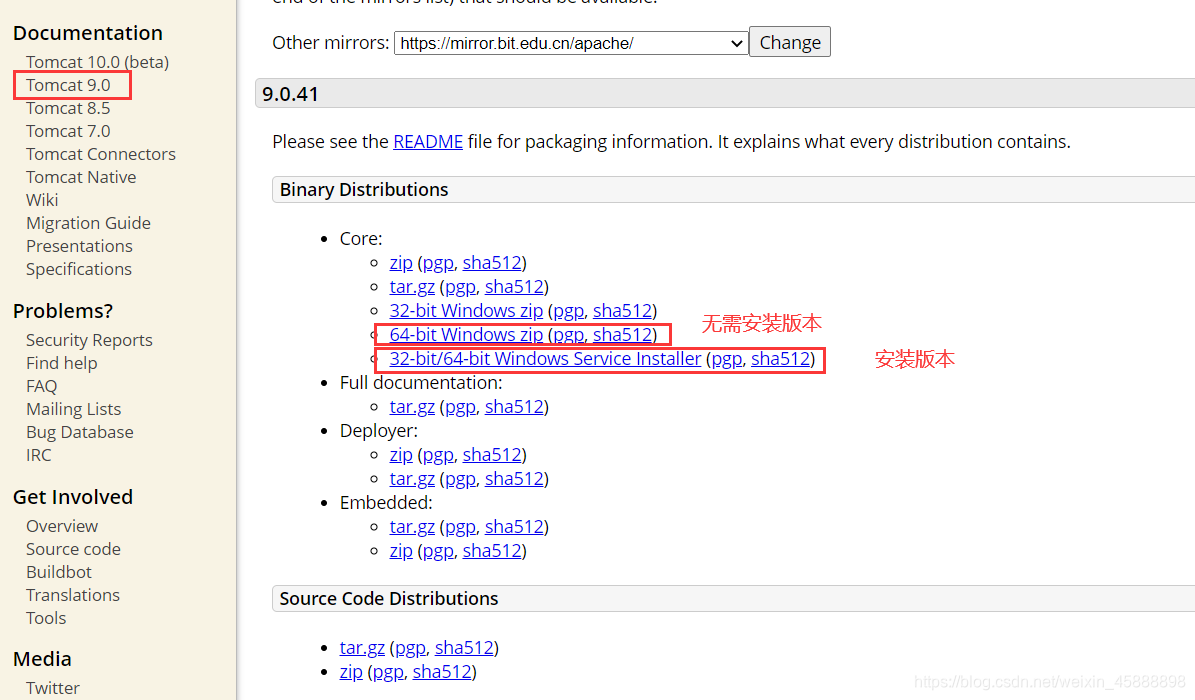Download the Embedded tar.gz file
The height and width of the screenshot is (700, 1195).
click(x=412, y=527)
